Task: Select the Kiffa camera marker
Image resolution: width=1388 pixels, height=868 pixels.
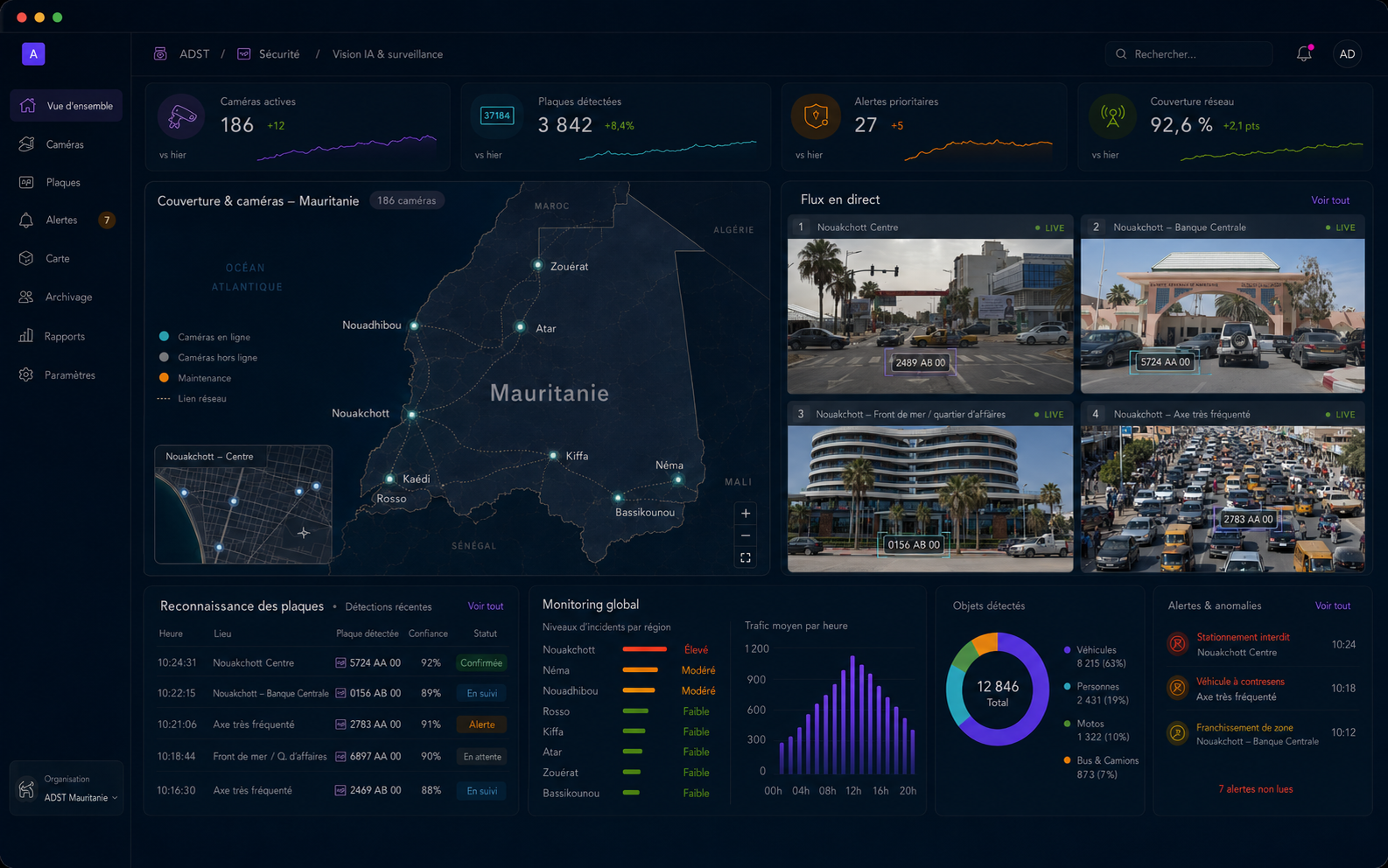Action: point(553,455)
